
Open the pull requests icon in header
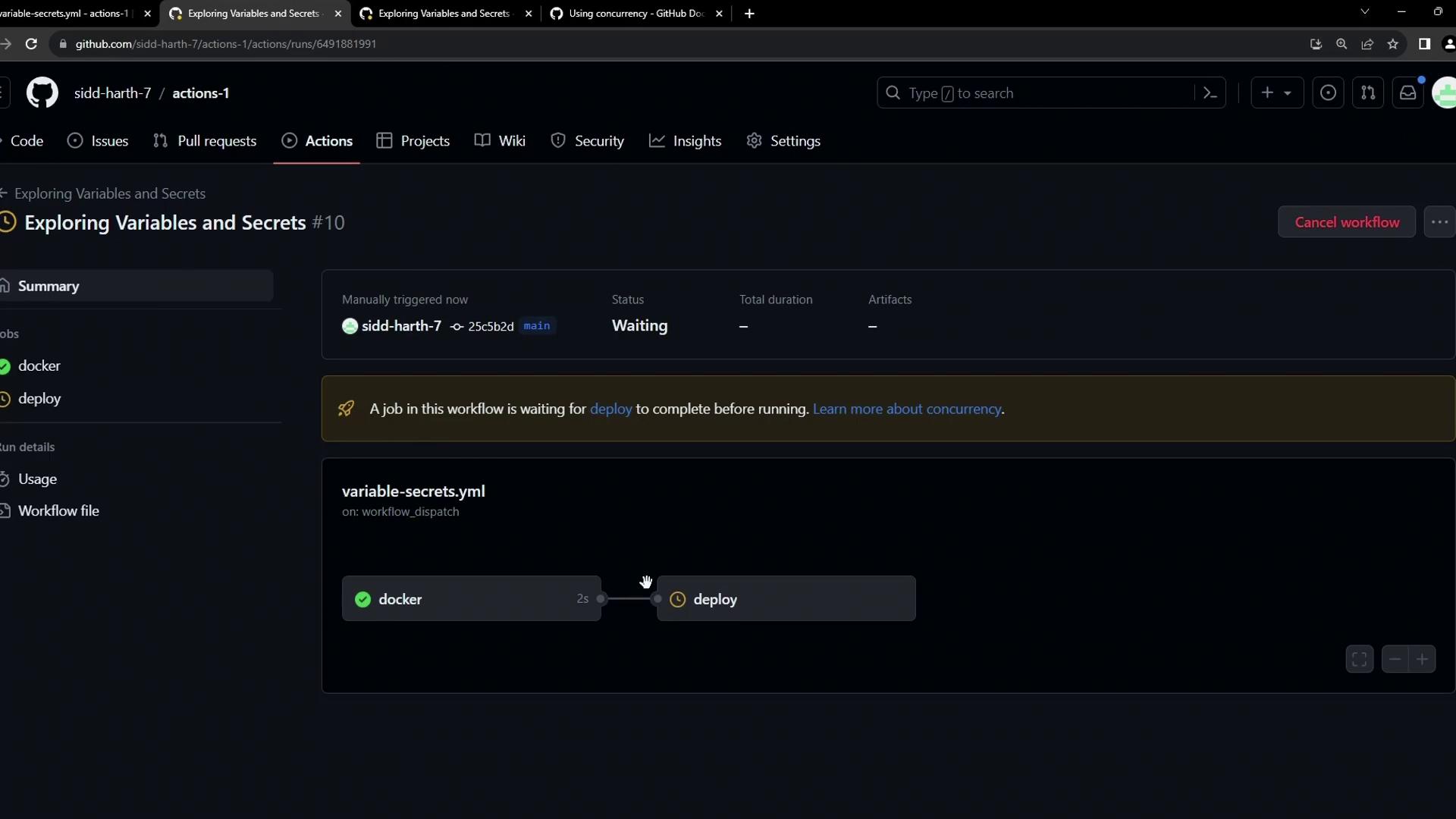[1368, 93]
